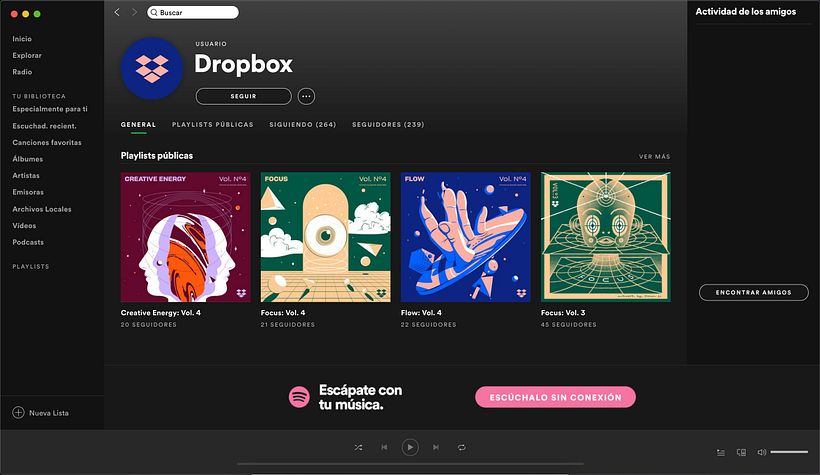820x475 pixels.
Task: Click '20 SEGUIDORES' under Creative Energy
Action: (x=149, y=325)
